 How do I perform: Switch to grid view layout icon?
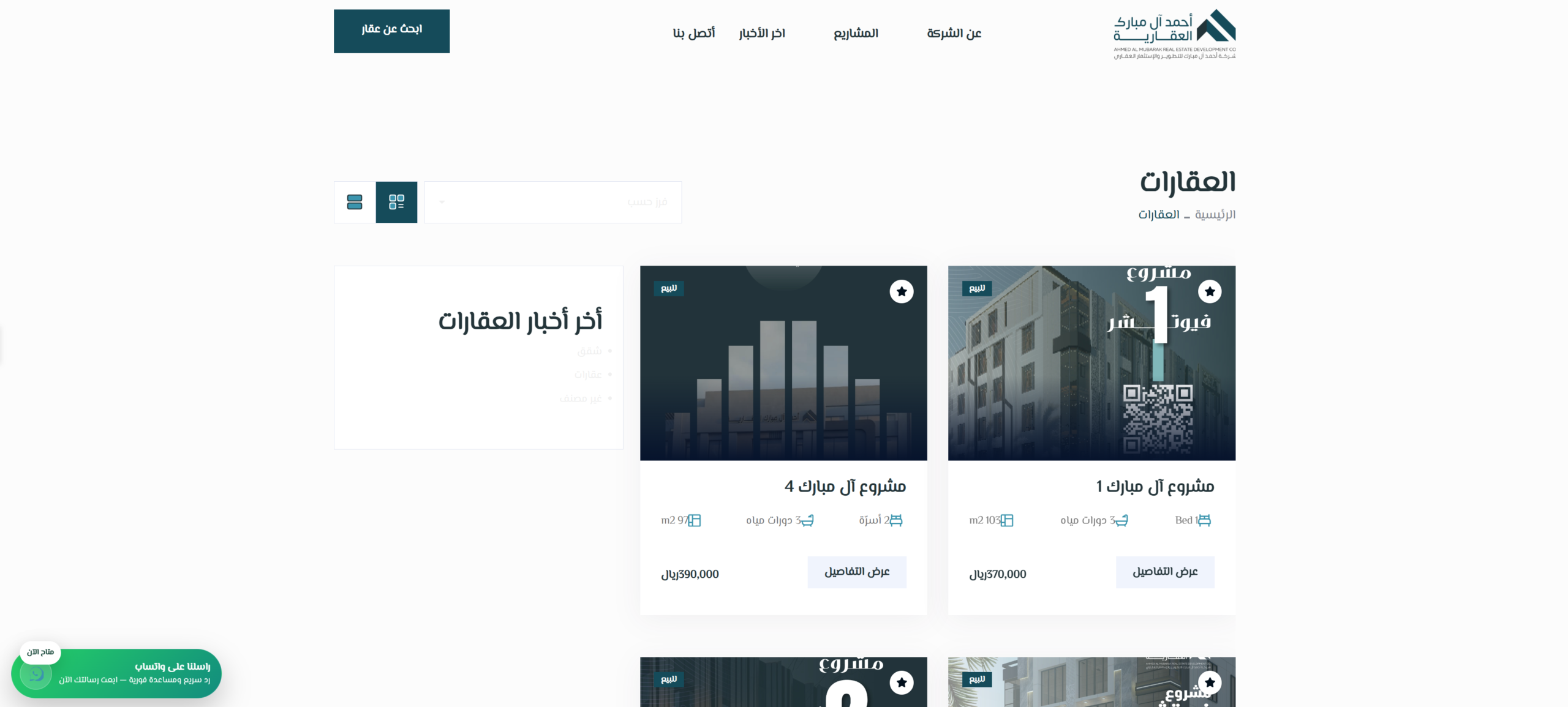click(396, 202)
